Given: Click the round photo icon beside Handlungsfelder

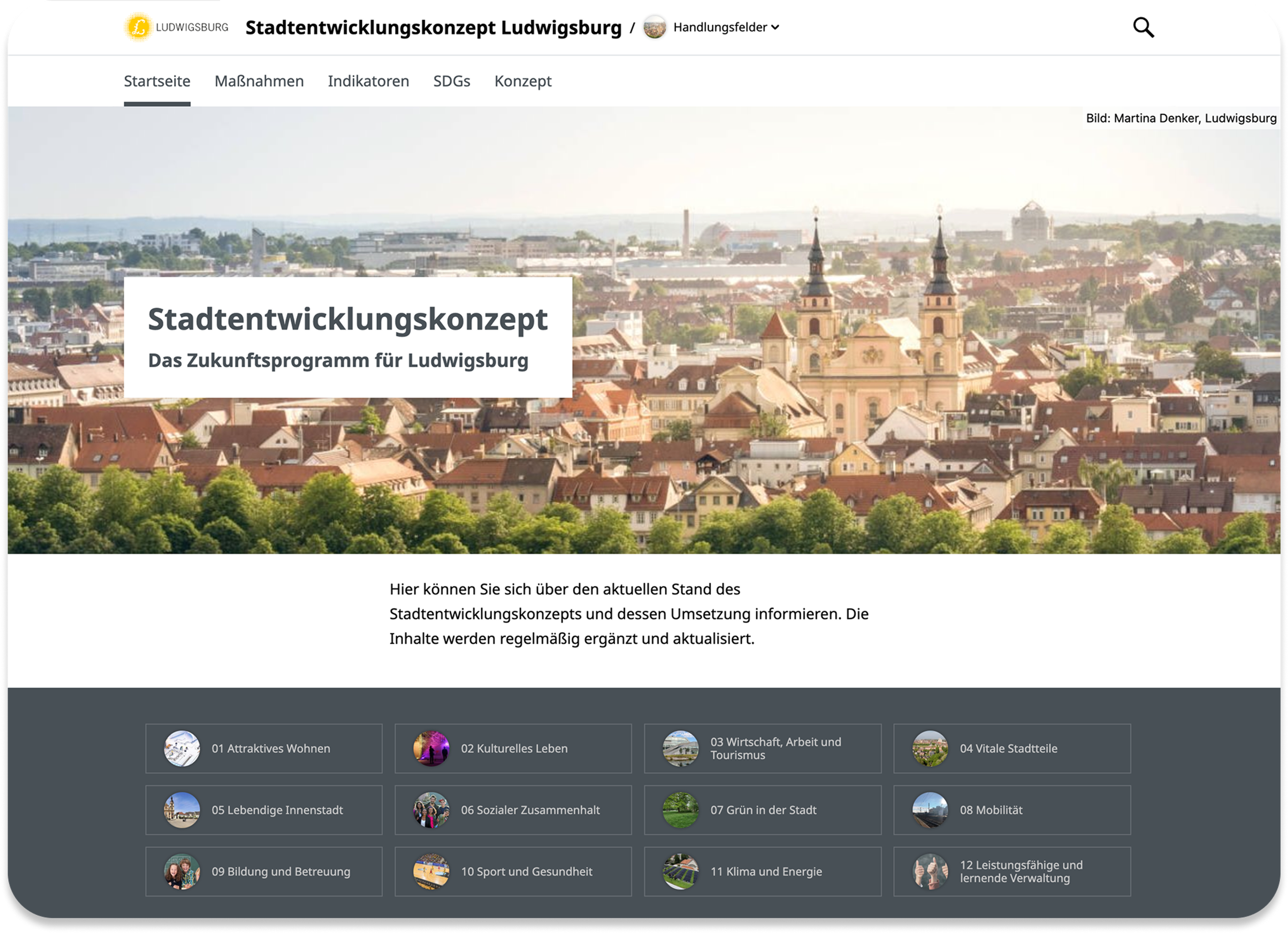Looking at the screenshot, I should tap(654, 27).
